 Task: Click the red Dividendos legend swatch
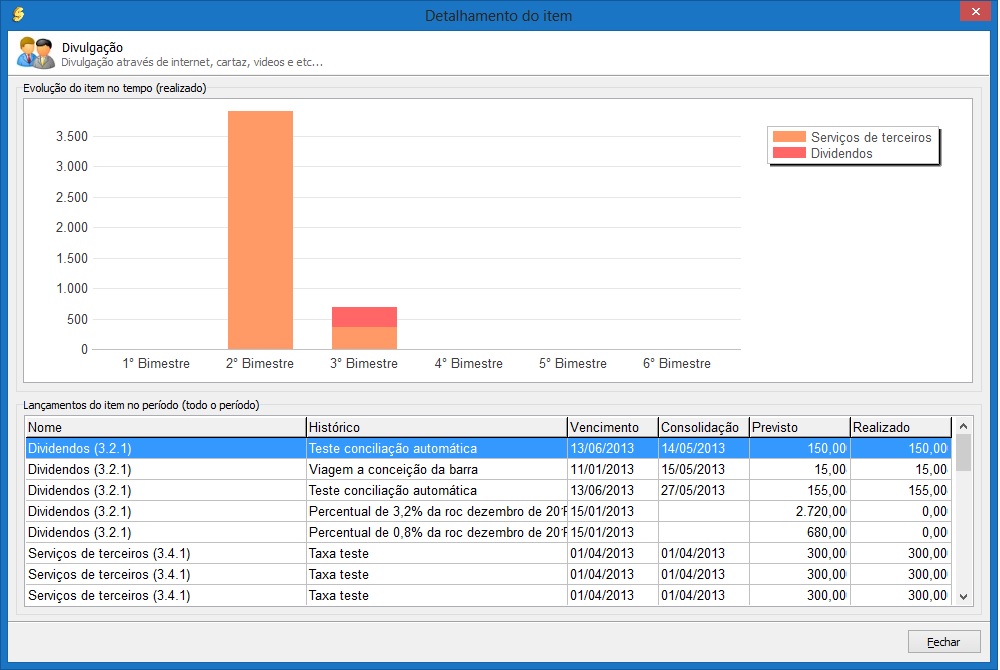(x=789, y=153)
